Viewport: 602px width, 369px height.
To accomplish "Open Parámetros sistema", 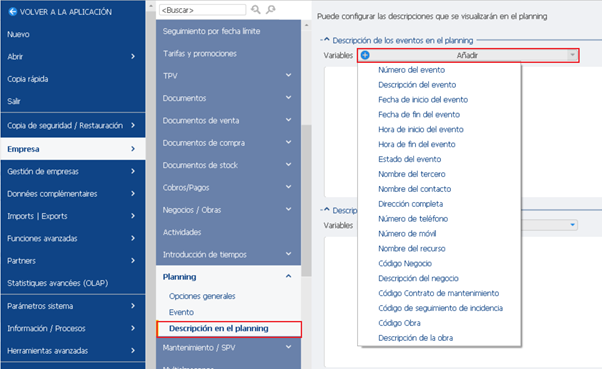I will [73, 306].
